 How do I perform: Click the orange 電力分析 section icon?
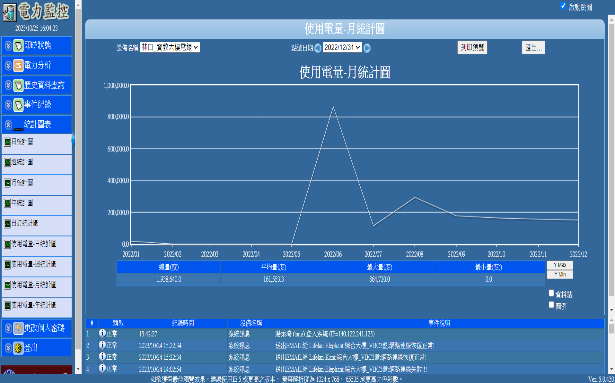pos(18,66)
